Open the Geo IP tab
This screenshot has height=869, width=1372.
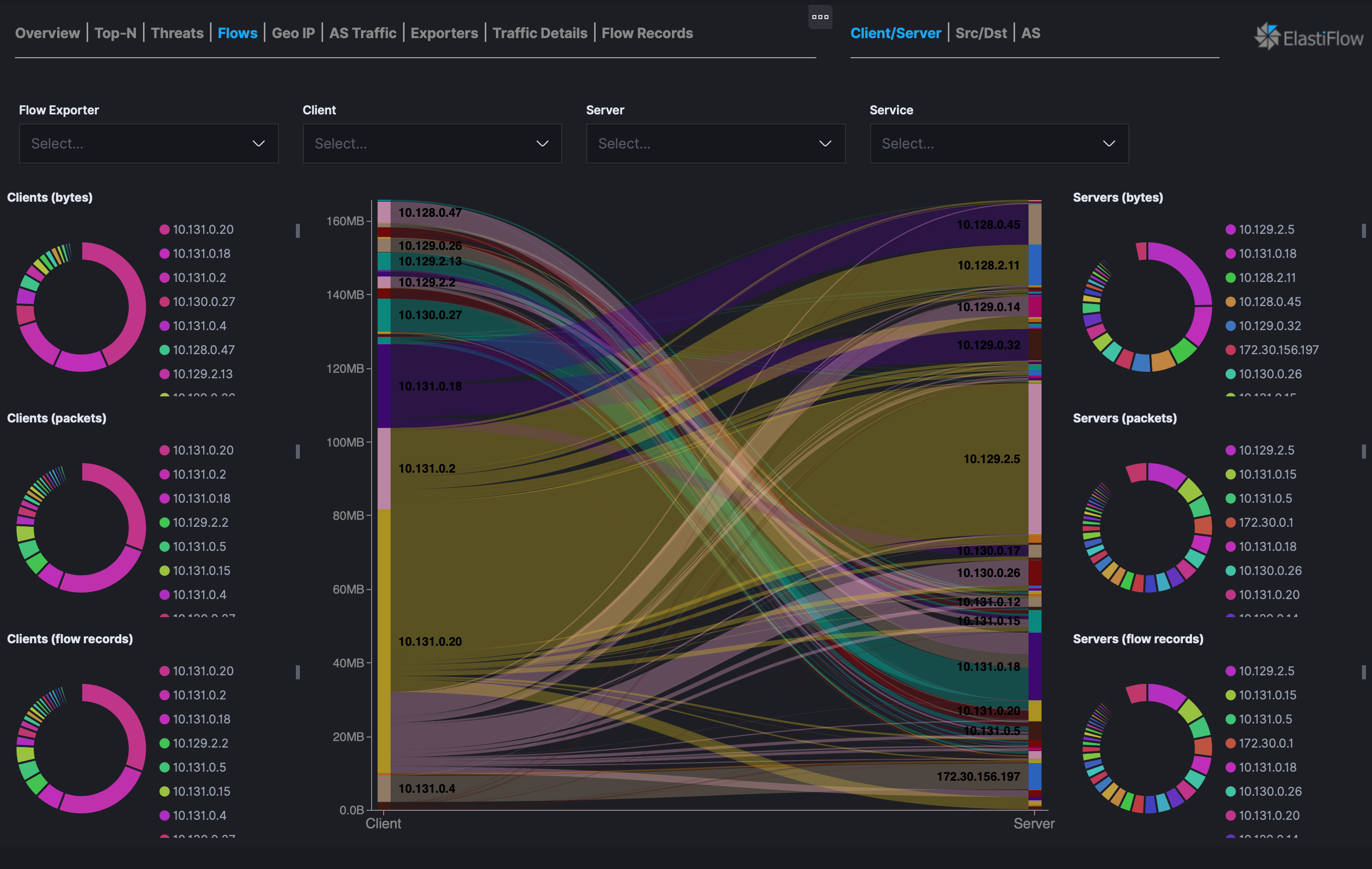click(x=293, y=33)
